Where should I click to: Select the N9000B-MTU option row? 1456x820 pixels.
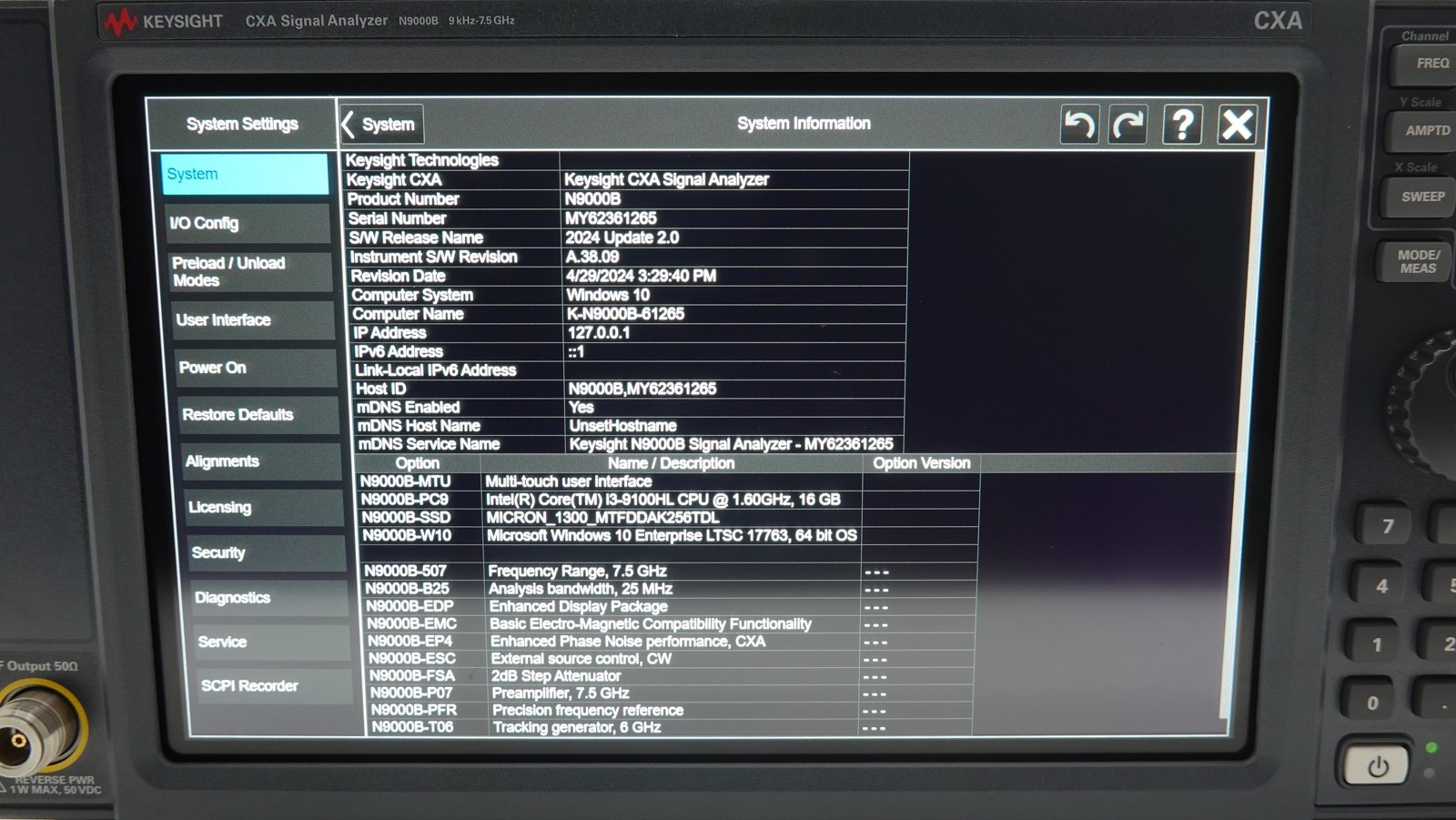coord(668,481)
